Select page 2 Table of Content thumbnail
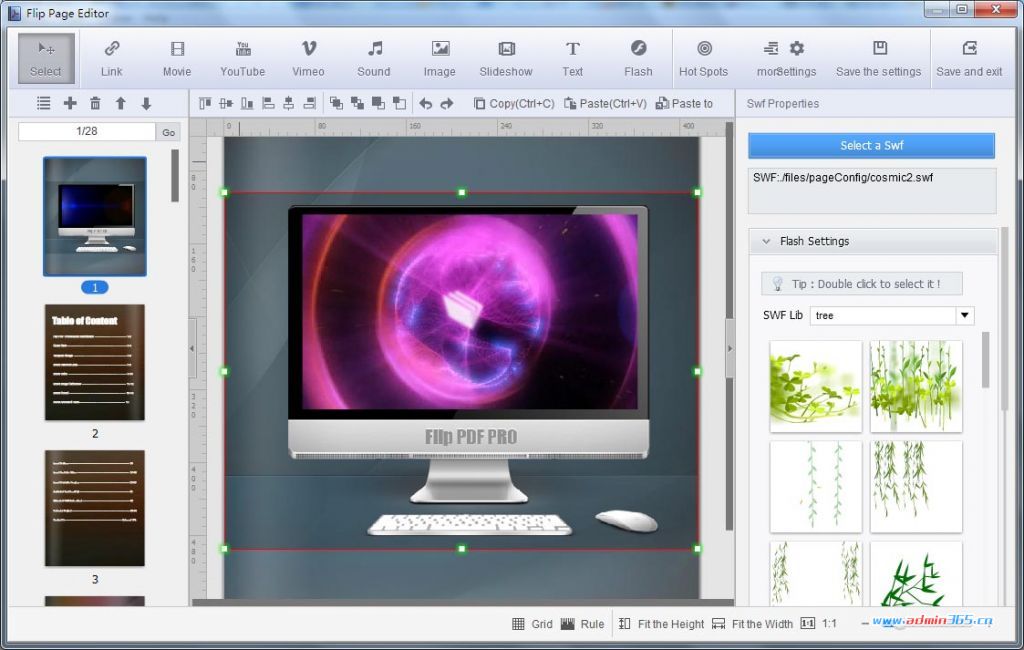This screenshot has width=1024, height=650. pos(95,363)
